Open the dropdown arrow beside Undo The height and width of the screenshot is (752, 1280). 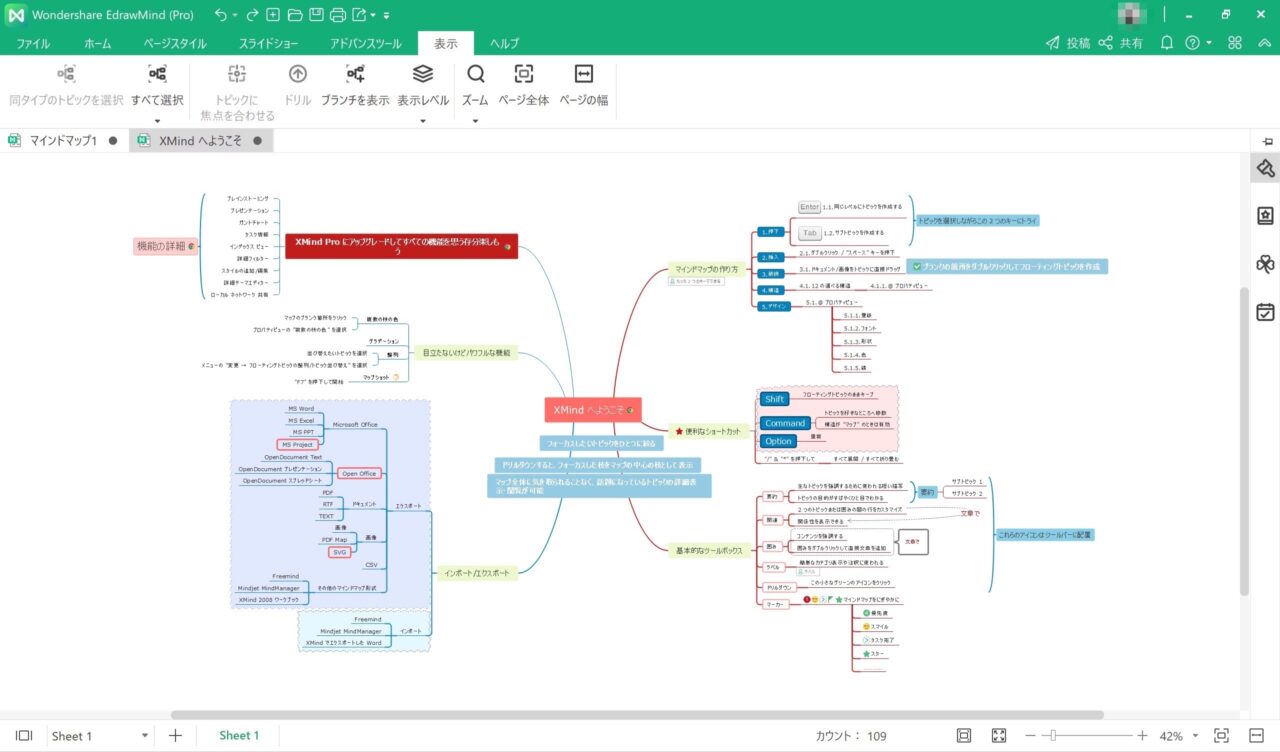tap(235, 16)
